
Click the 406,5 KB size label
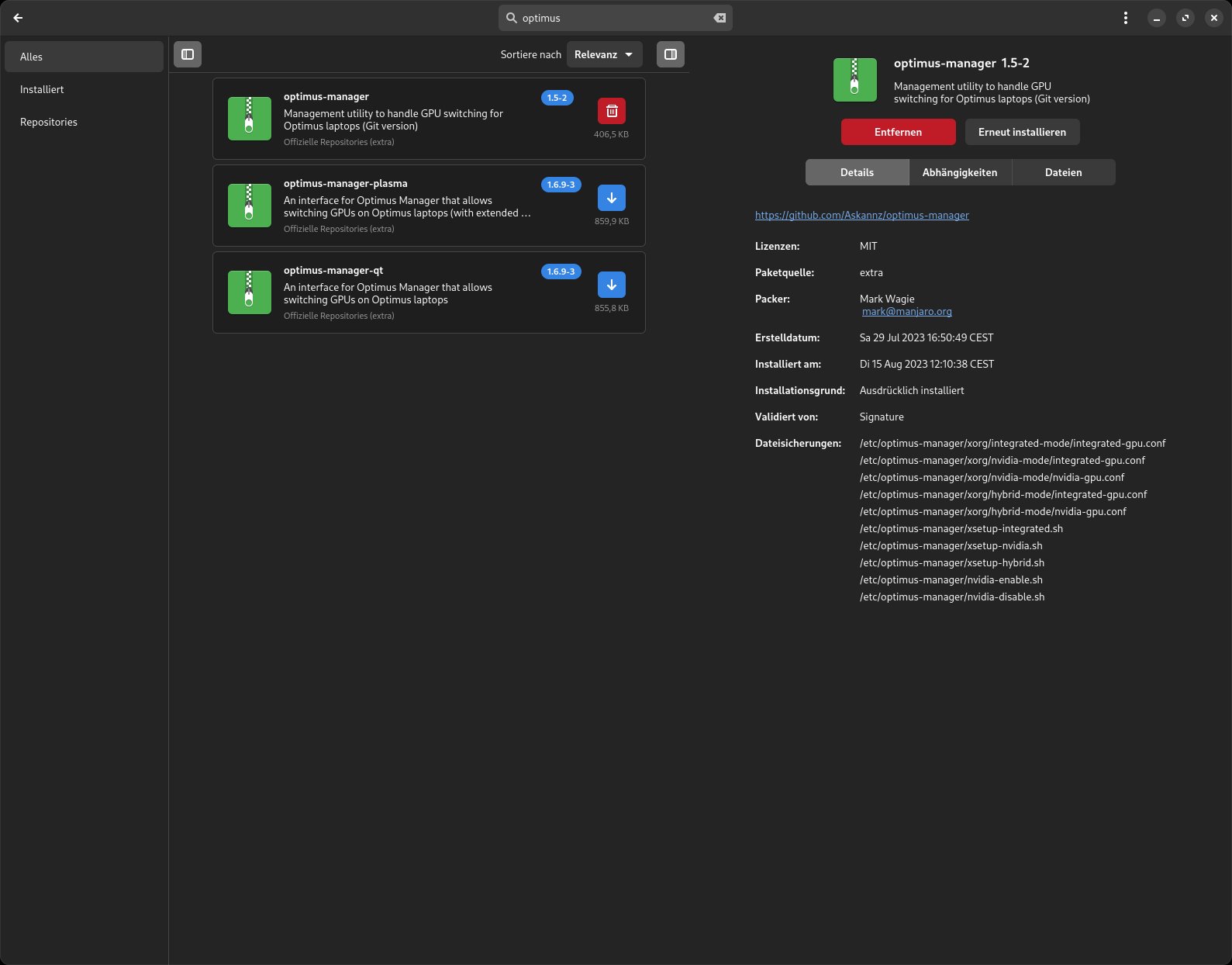(x=612, y=134)
